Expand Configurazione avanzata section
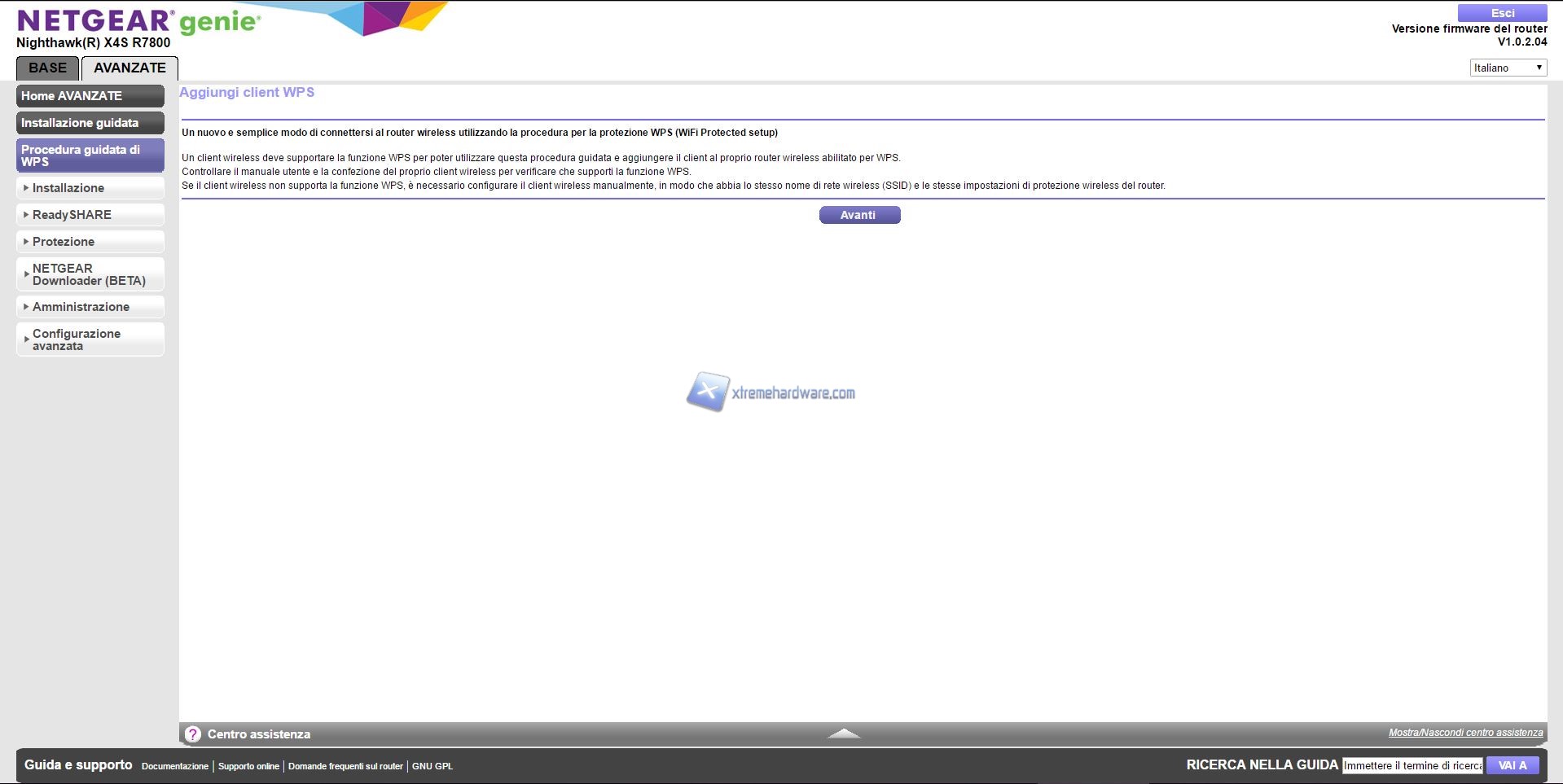Screen dimensions: 1563x784 (90, 339)
